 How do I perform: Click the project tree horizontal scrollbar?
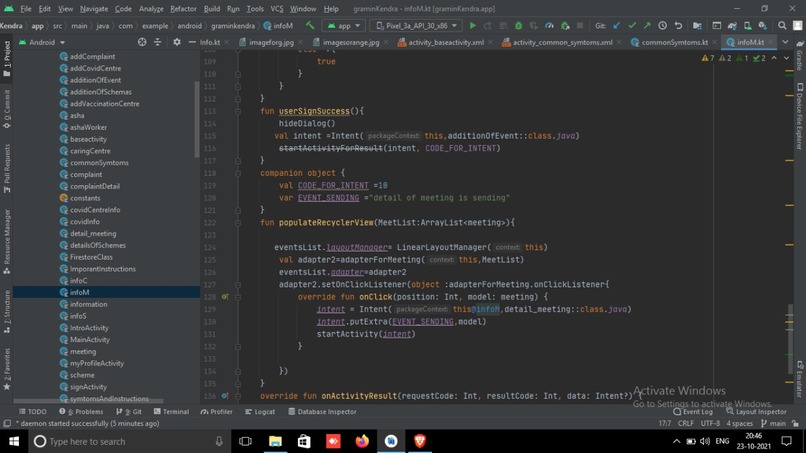88,401
